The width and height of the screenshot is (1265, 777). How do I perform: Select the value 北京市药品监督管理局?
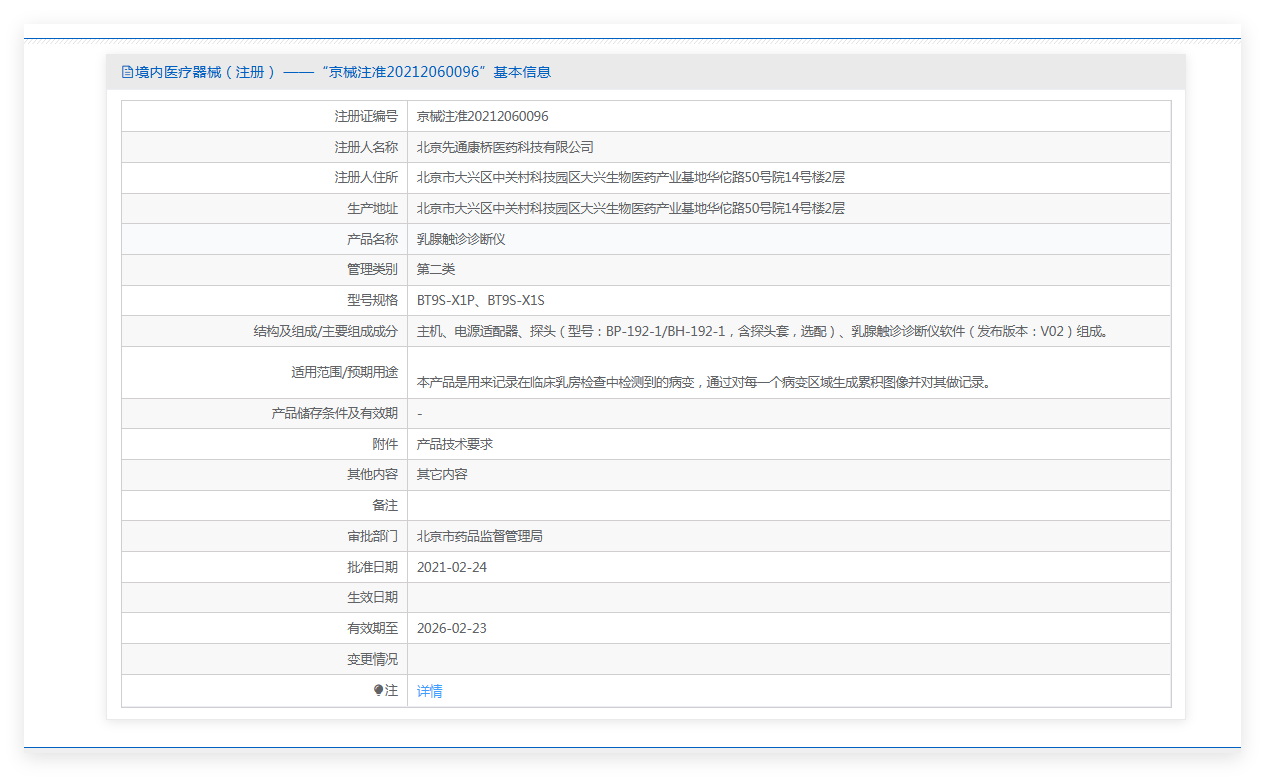tap(480, 536)
